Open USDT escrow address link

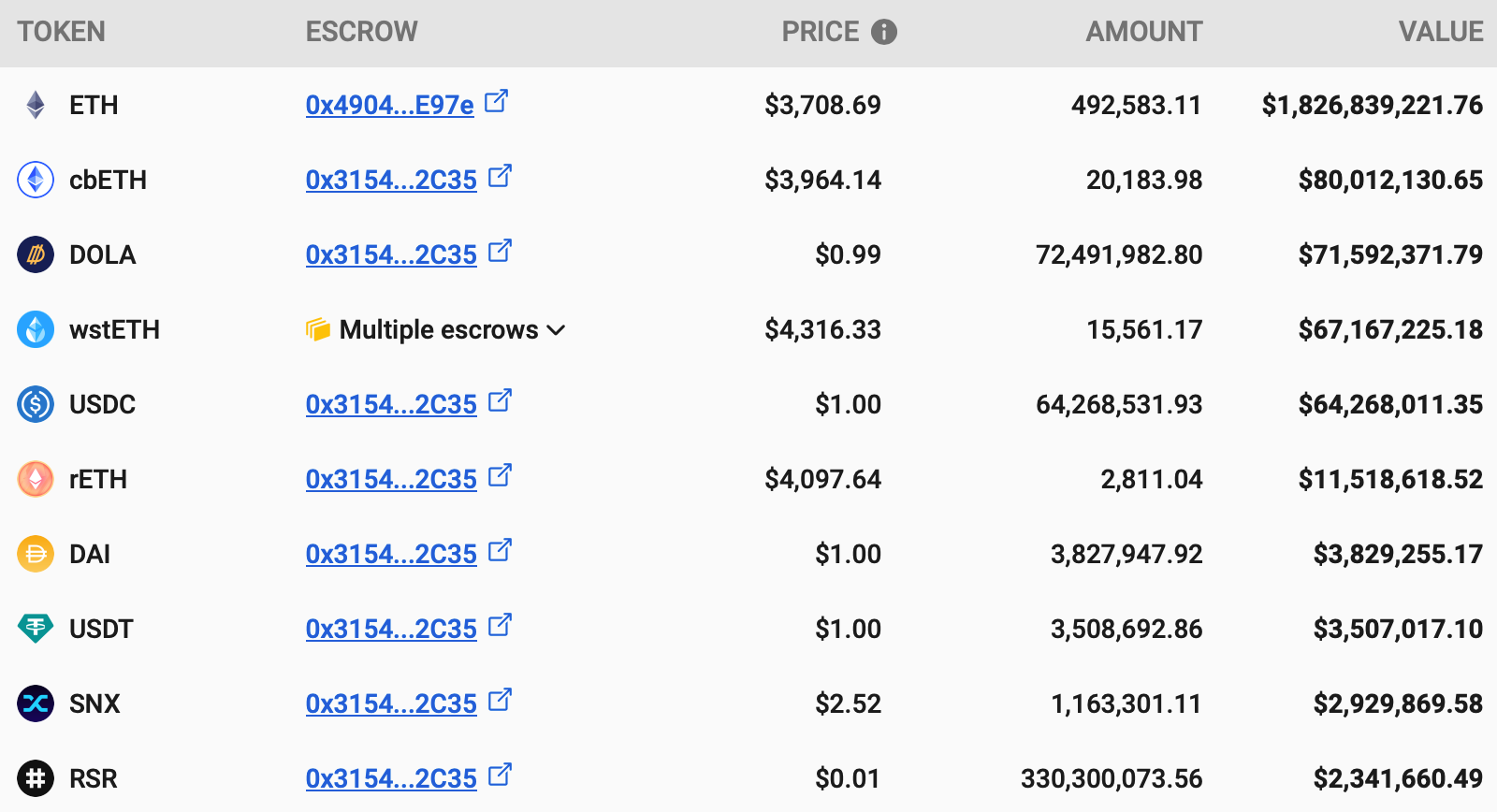coord(391,629)
